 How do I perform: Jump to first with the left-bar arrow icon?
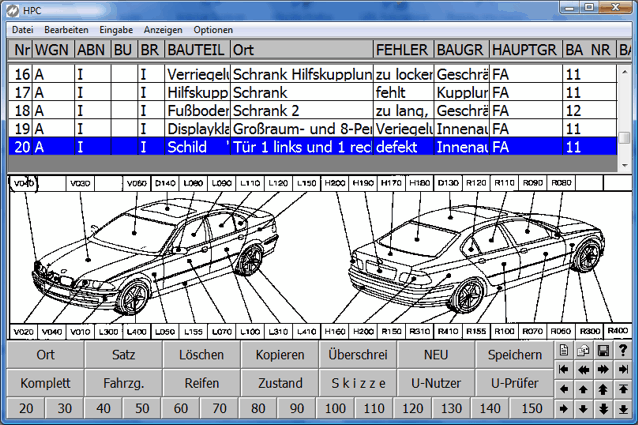564,369
